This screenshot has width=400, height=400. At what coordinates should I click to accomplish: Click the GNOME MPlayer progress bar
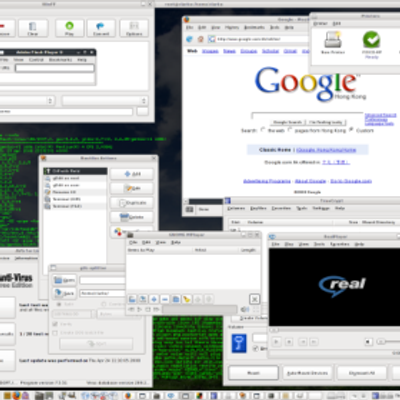(x=200, y=310)
